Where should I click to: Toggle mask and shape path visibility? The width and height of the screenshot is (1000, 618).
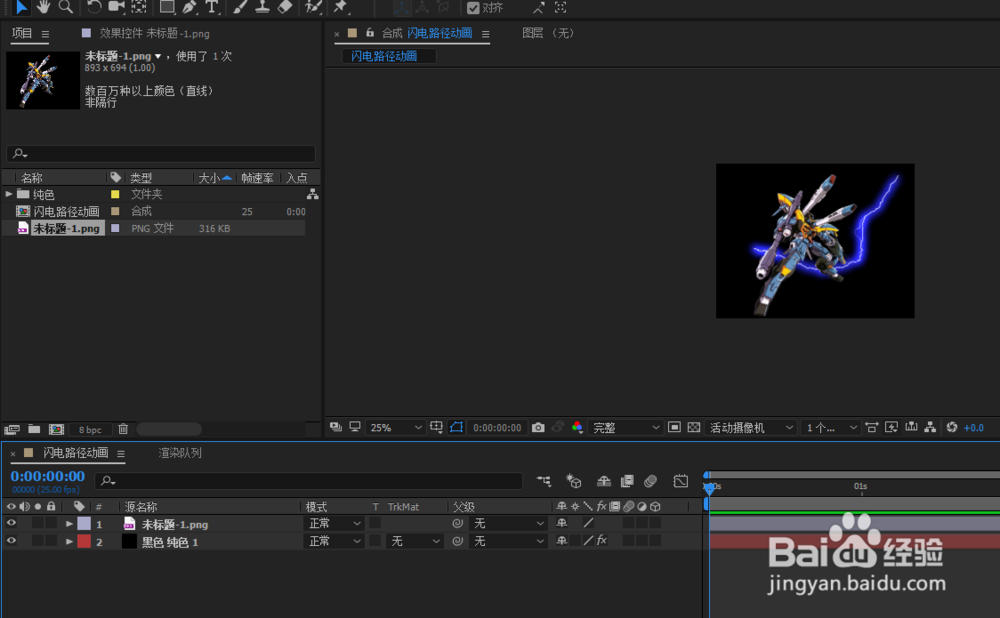pyautogui.click(x=457, y=427)
